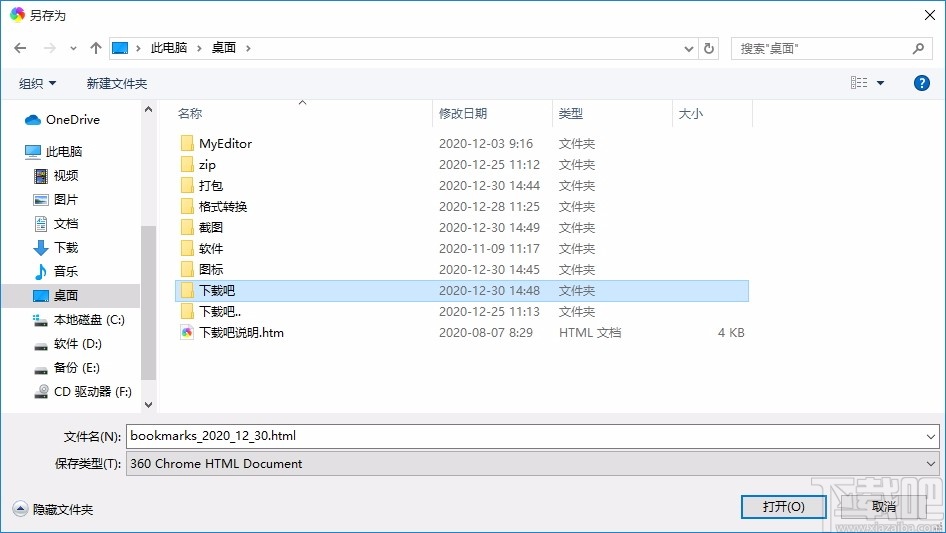Open 备份 (E:) drive

tap(67, 368)
